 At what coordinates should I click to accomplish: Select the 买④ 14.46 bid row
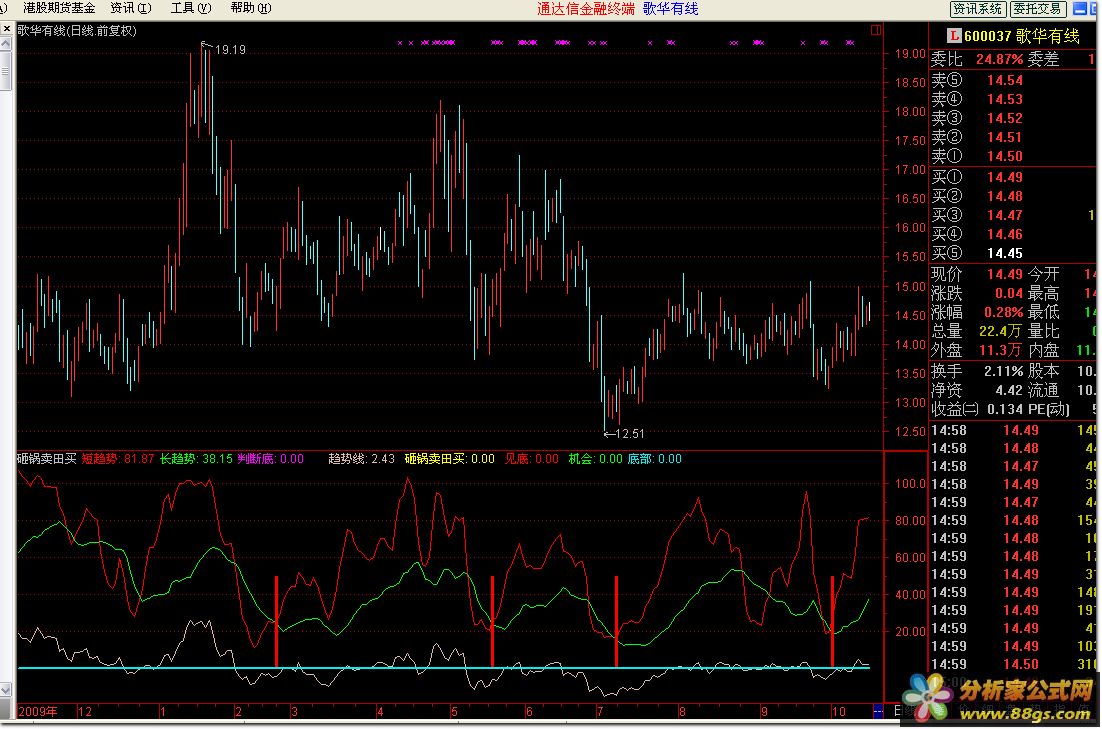click(x=1013, y=234)
